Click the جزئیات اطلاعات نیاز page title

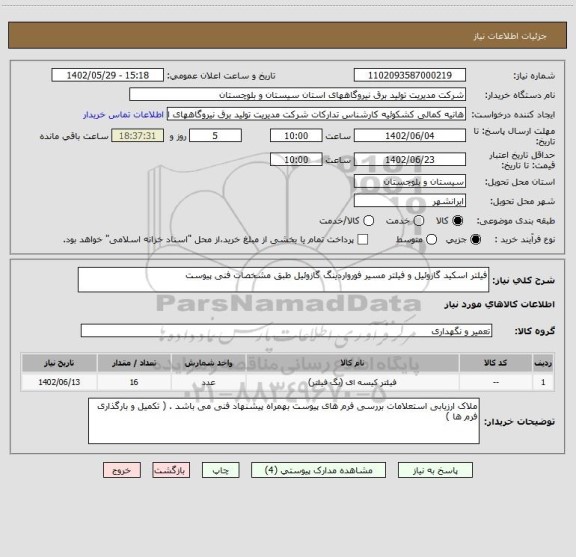point(510,36)
